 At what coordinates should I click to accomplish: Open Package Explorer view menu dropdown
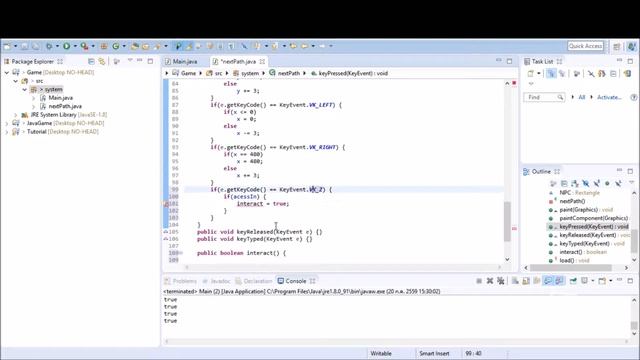tap(130, 61)
